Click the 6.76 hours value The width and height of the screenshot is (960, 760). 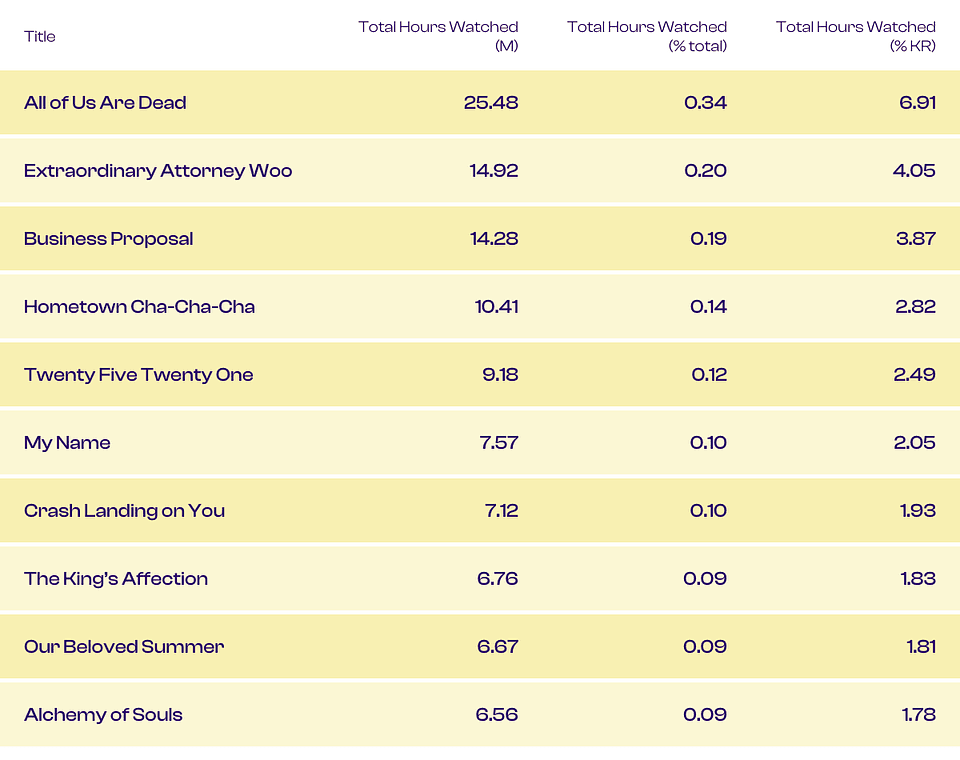(498, 578)
